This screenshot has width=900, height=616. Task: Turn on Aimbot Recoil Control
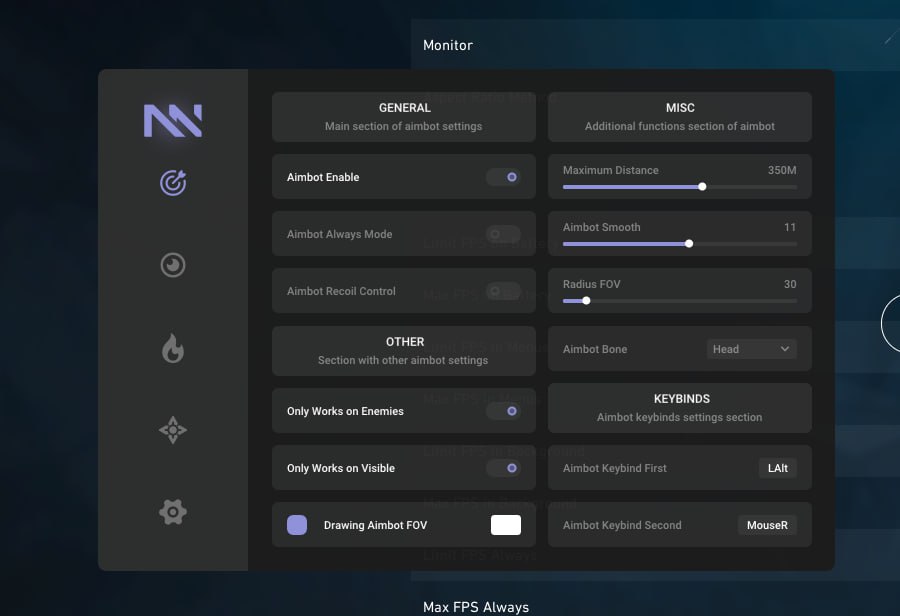point(503,291)
